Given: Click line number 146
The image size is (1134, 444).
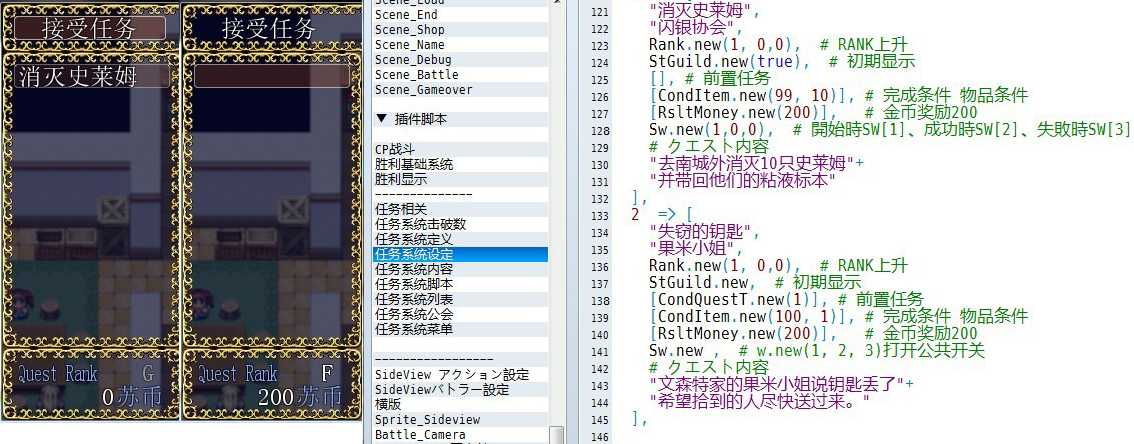Looking at the screenshot, I should pos(600,437).
